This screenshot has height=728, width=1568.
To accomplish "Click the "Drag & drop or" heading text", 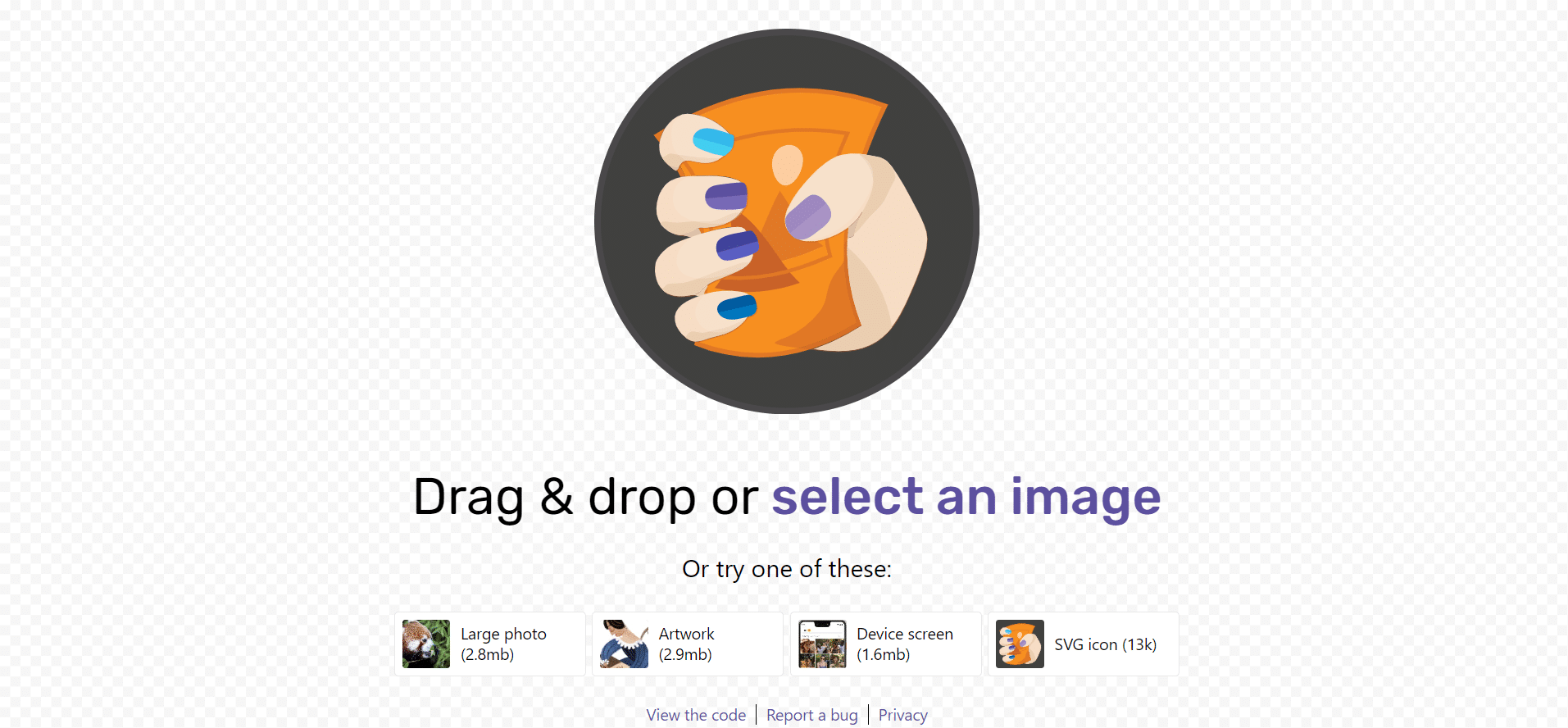I will [586, 497].
